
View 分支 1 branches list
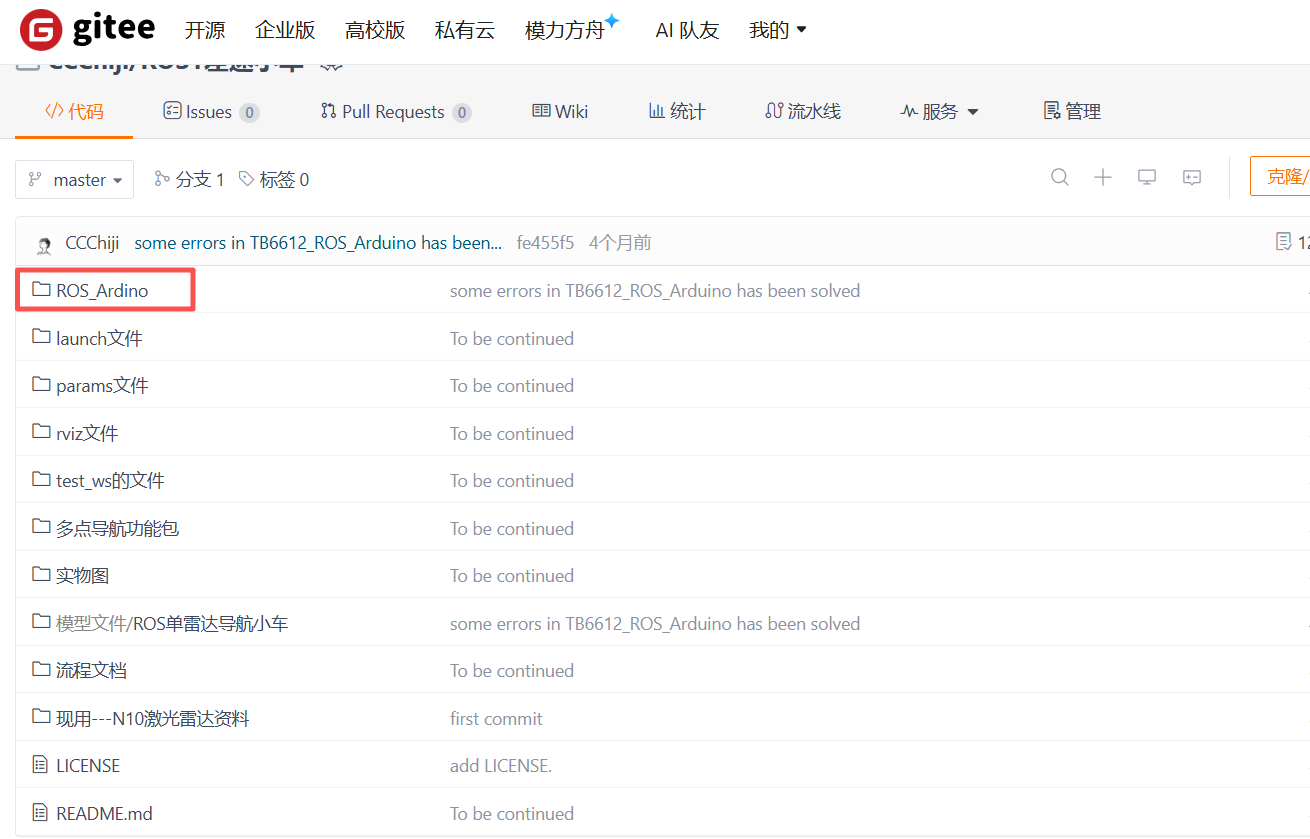[189, 180]
